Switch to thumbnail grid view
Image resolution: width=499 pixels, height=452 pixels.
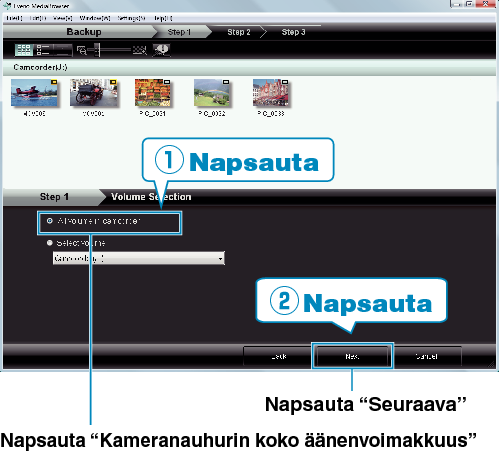pos(23,50)
